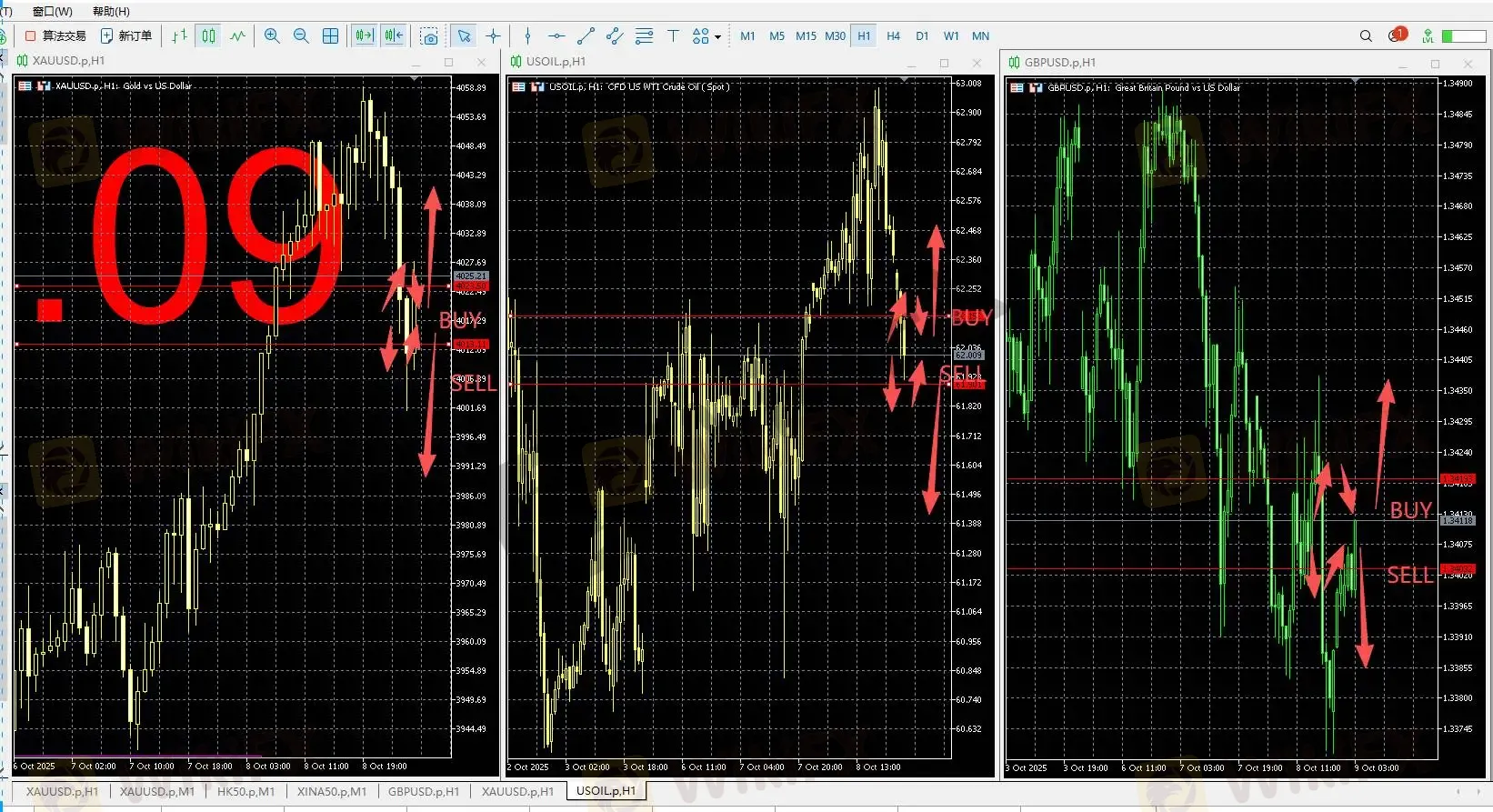Click the 1.34900 price on GBPUSD scale
1493x812 pixels.
point(1458,84)
